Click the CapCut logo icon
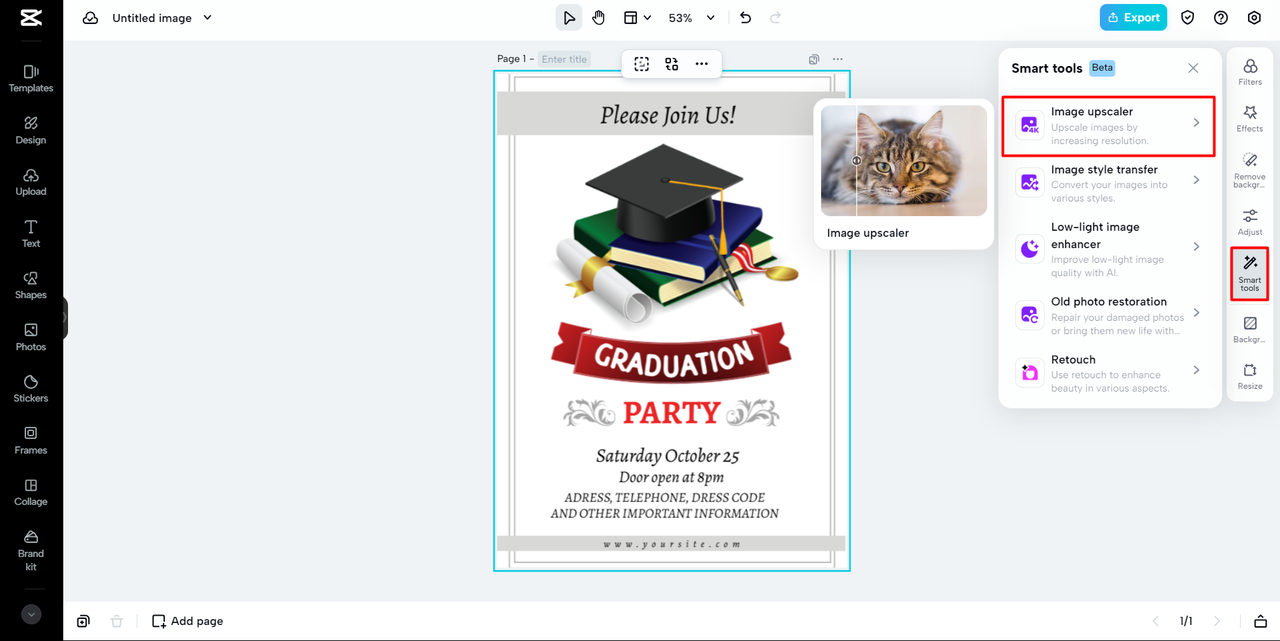Image resolution: width=1280 pixels, height=641 pixels. tap(31, 18)
